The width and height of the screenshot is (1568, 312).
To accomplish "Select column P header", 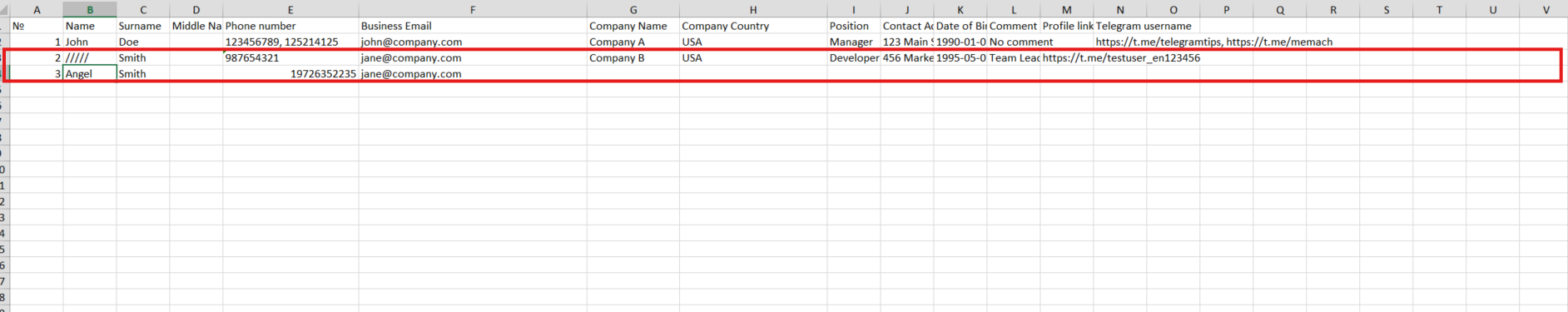I will tap(1227, 10).
